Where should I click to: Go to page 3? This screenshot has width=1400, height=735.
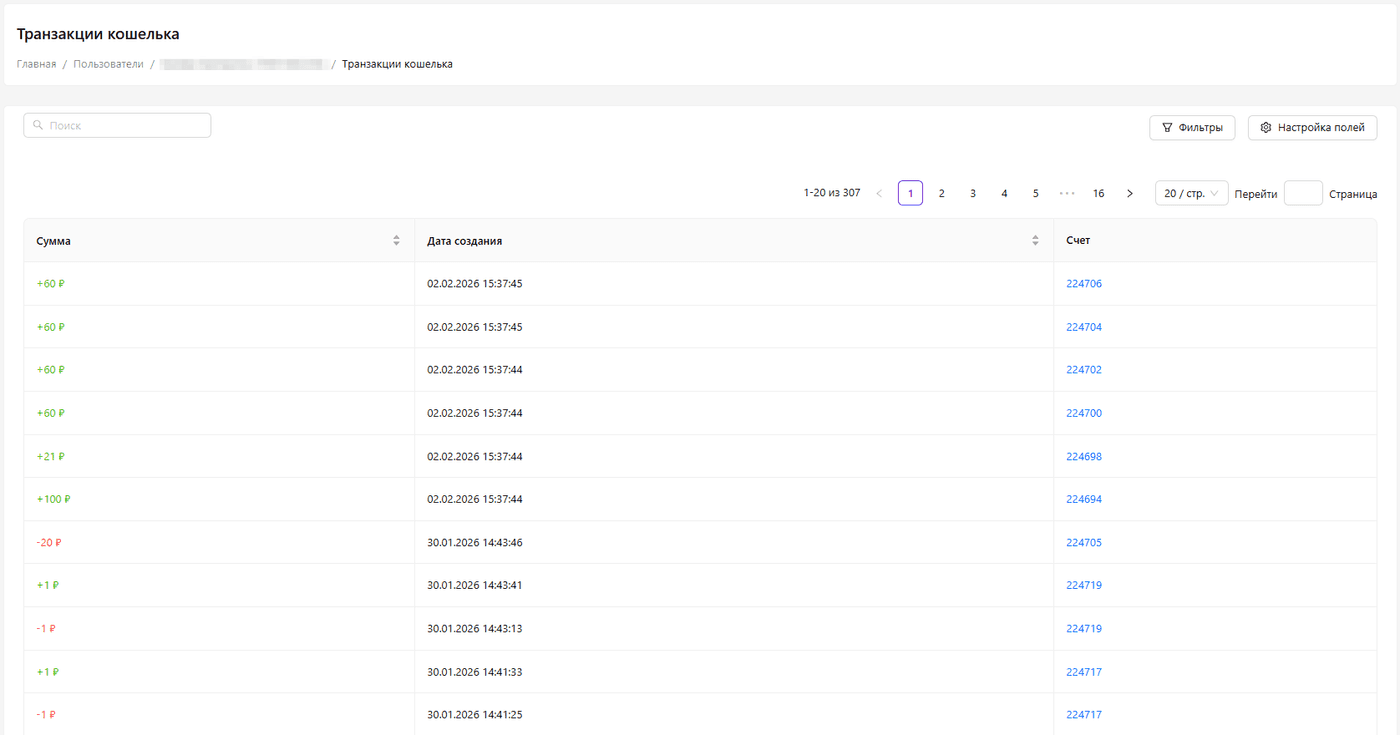tap(973, 194)
